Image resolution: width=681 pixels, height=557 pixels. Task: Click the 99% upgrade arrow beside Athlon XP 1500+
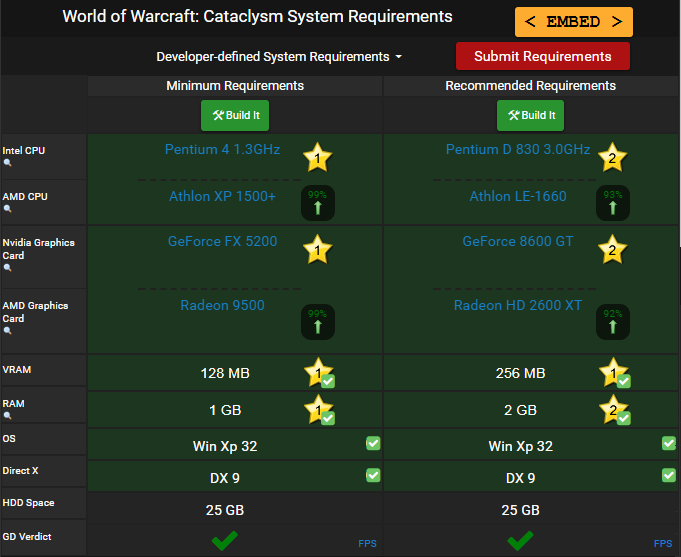[x=318, y=203]
